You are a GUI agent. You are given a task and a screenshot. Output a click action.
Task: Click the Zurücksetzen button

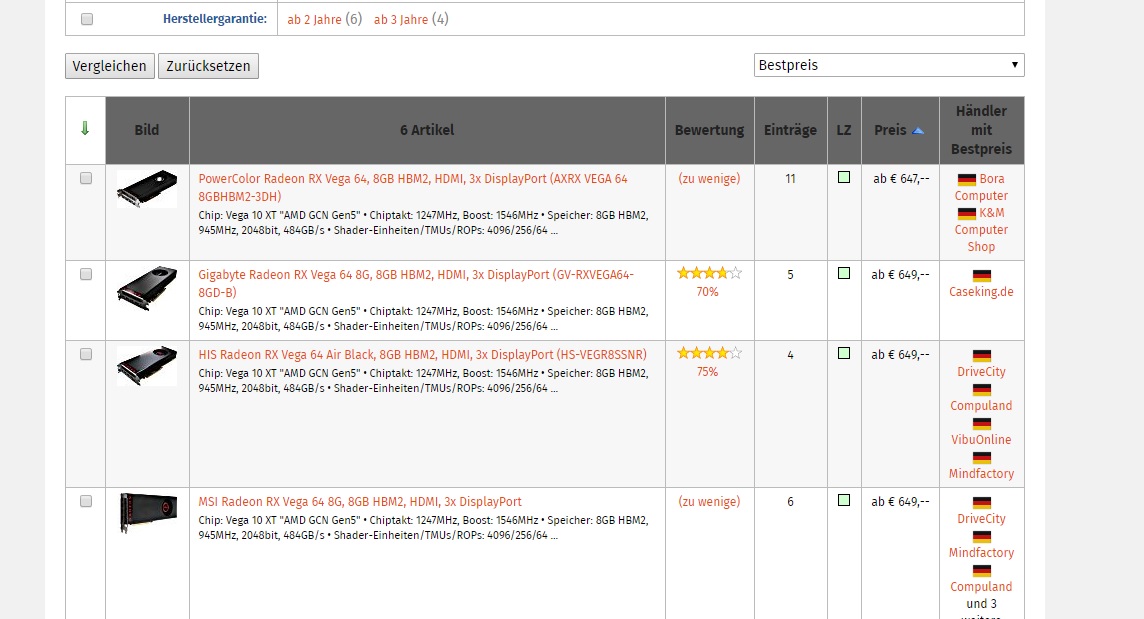click(208, 66)
